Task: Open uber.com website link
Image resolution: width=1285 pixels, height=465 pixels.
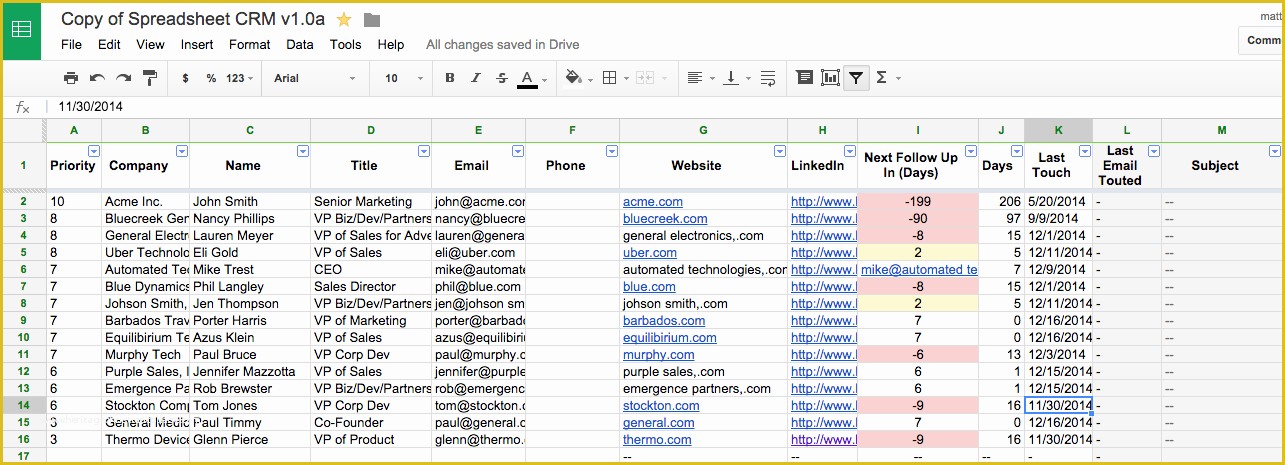Action: coord(649,253)
